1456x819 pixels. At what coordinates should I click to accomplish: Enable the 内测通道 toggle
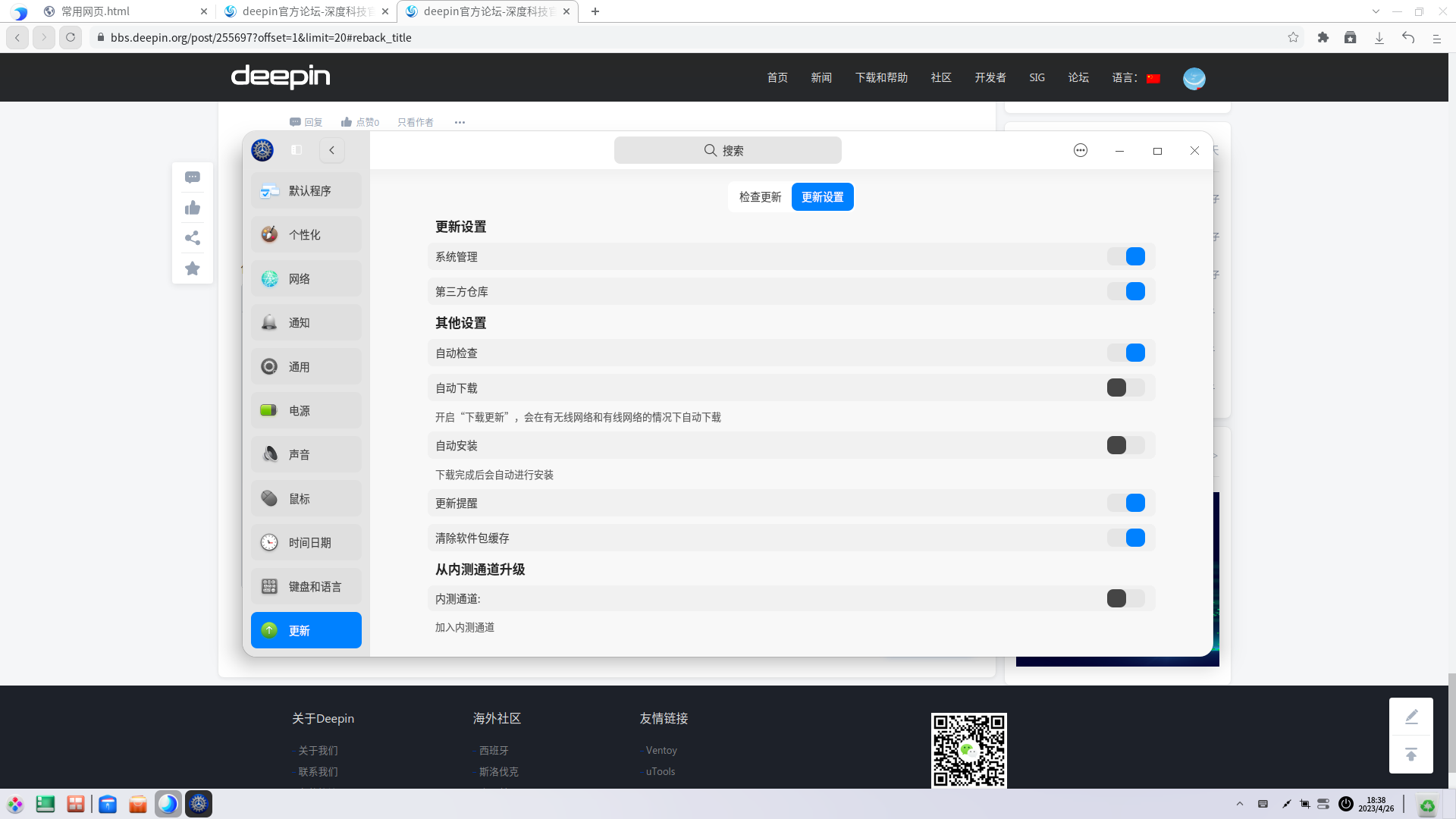[1127, 598]
